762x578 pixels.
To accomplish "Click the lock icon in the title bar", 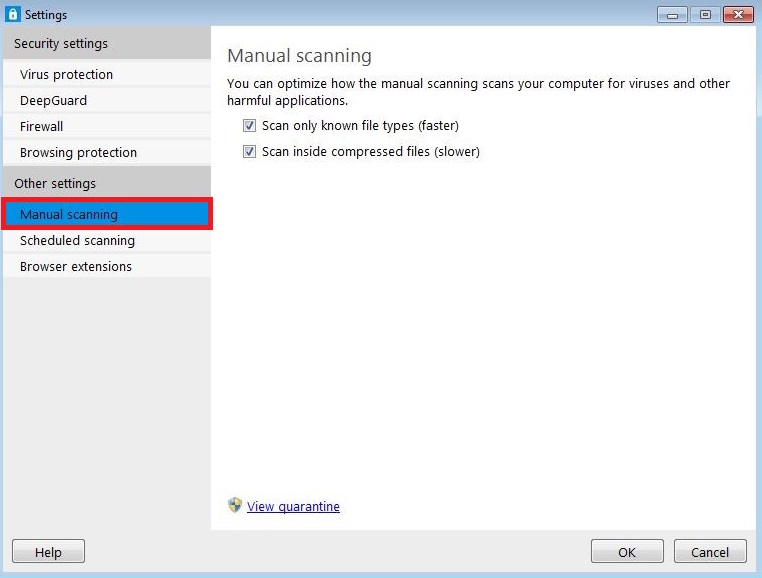I will click(x=13, y=14).
